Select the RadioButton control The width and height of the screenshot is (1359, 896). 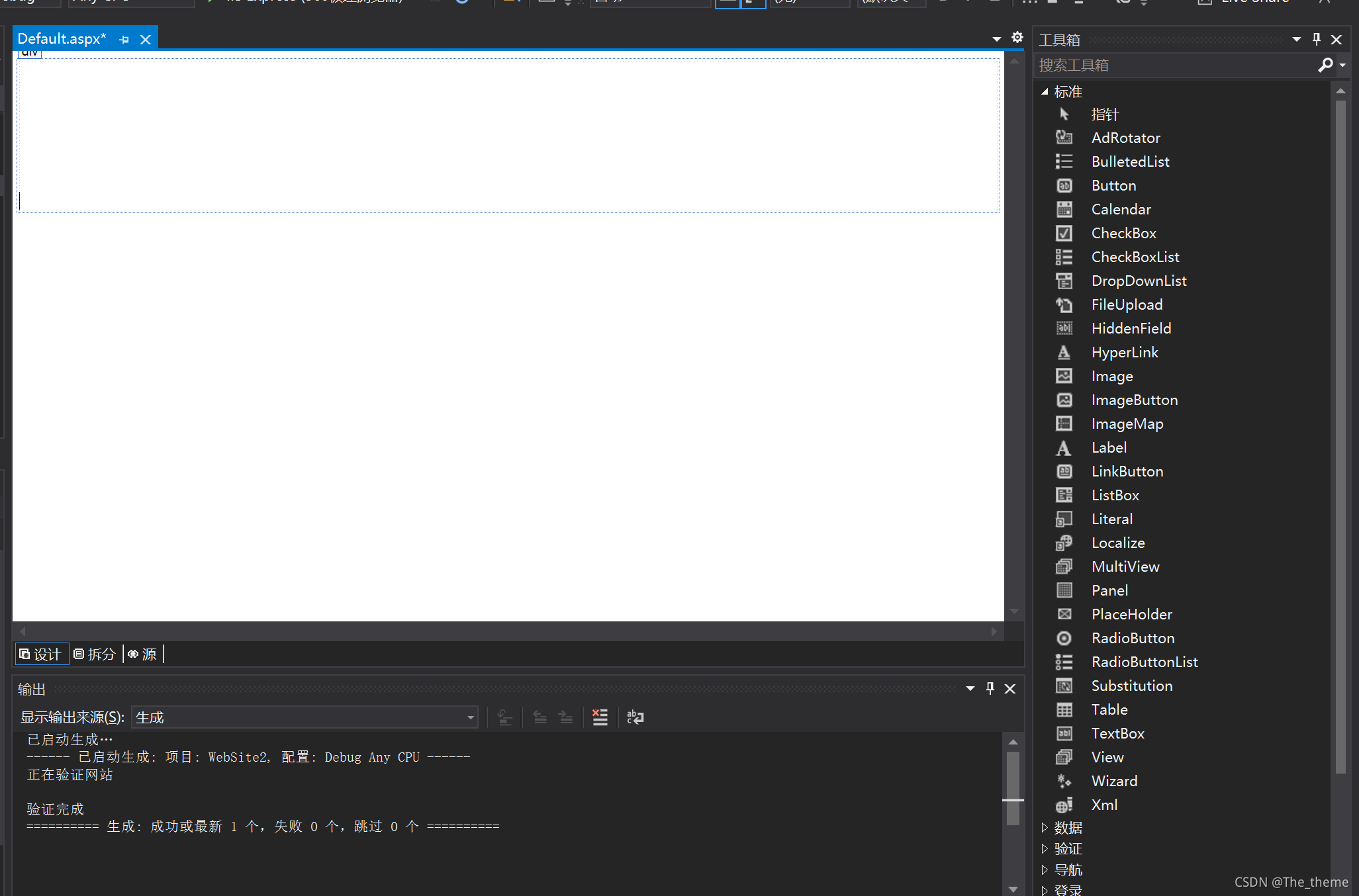(1133, 638)
